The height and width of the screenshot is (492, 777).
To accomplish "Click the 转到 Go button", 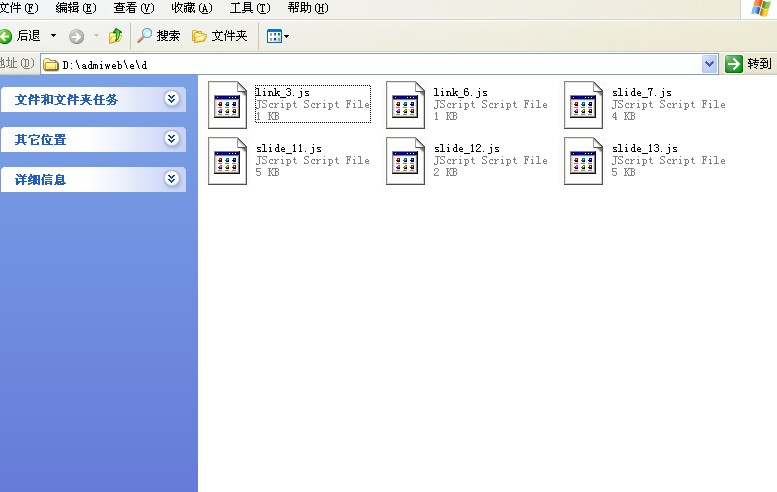I will coord(749,64).
